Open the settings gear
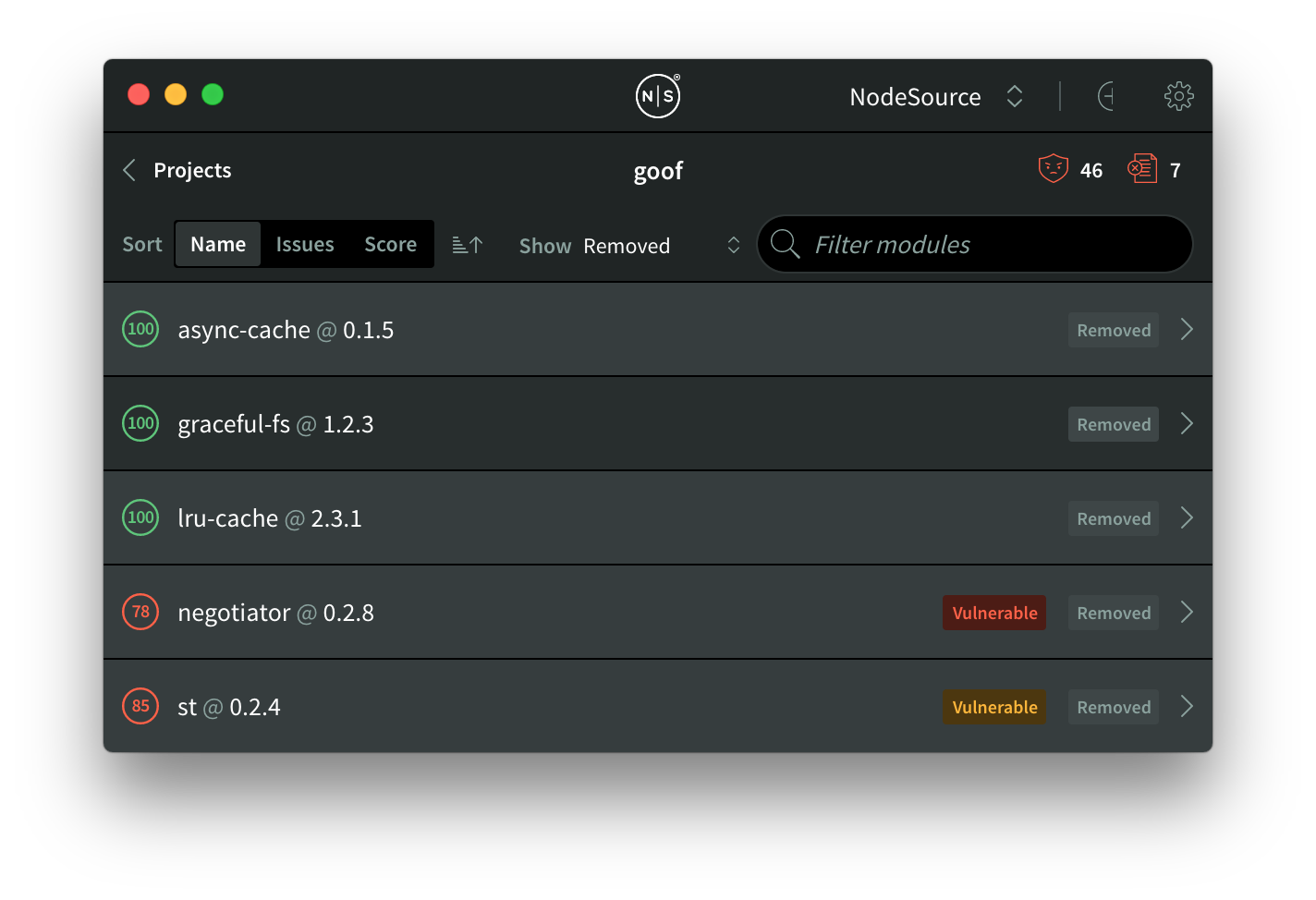The width and height of the screenshot is (1316, 900). coord(1178,96)
